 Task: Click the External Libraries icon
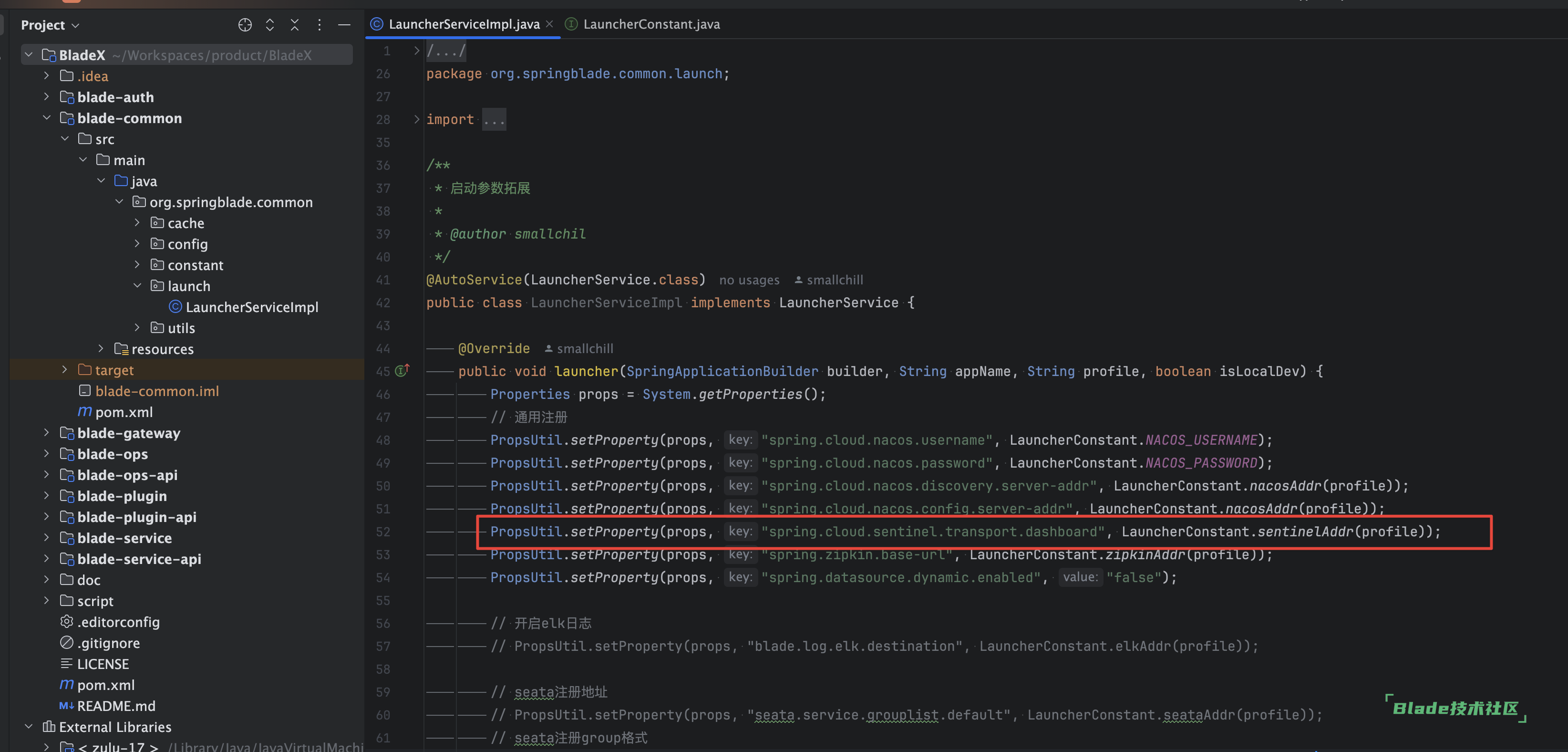[x=49, y=726]
